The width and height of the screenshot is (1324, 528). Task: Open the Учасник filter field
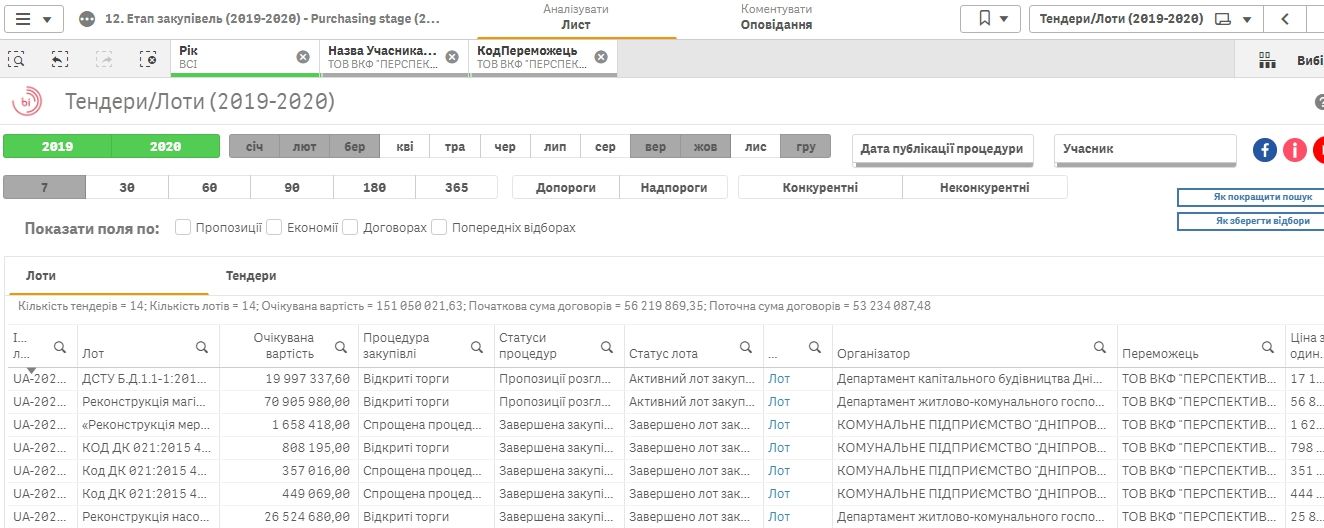coord(1145,149)
